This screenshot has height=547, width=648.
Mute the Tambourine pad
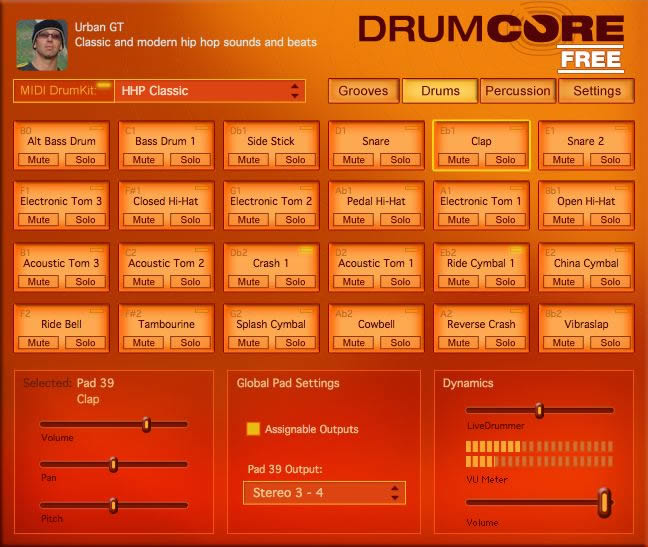143,342
